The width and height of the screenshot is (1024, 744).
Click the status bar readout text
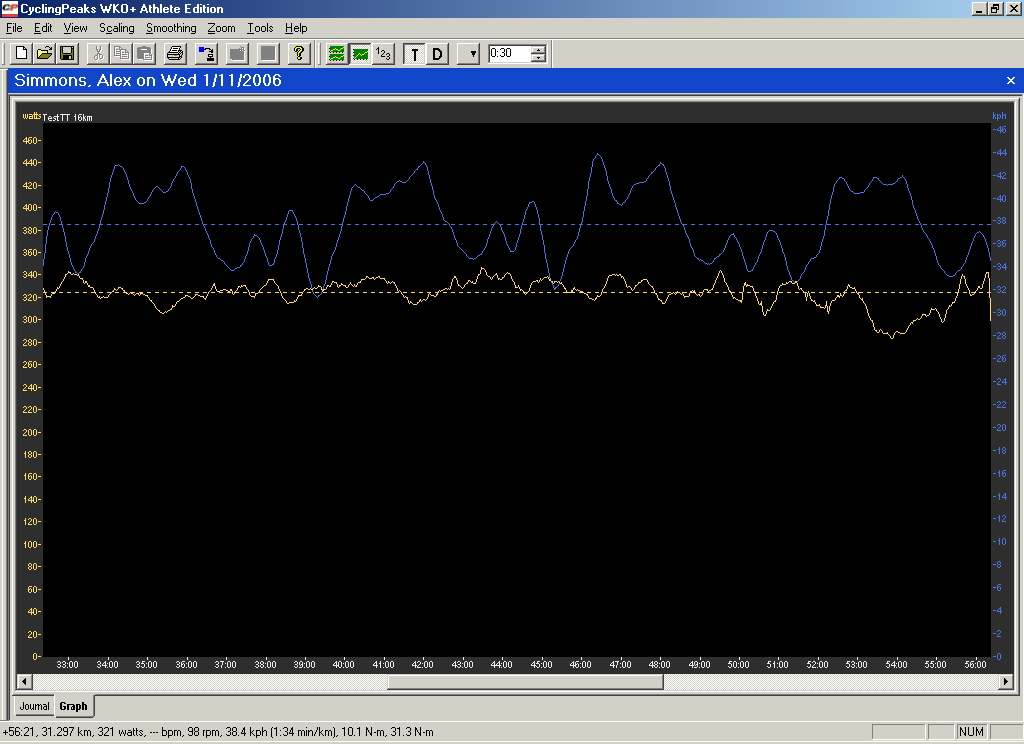point(219,732)
